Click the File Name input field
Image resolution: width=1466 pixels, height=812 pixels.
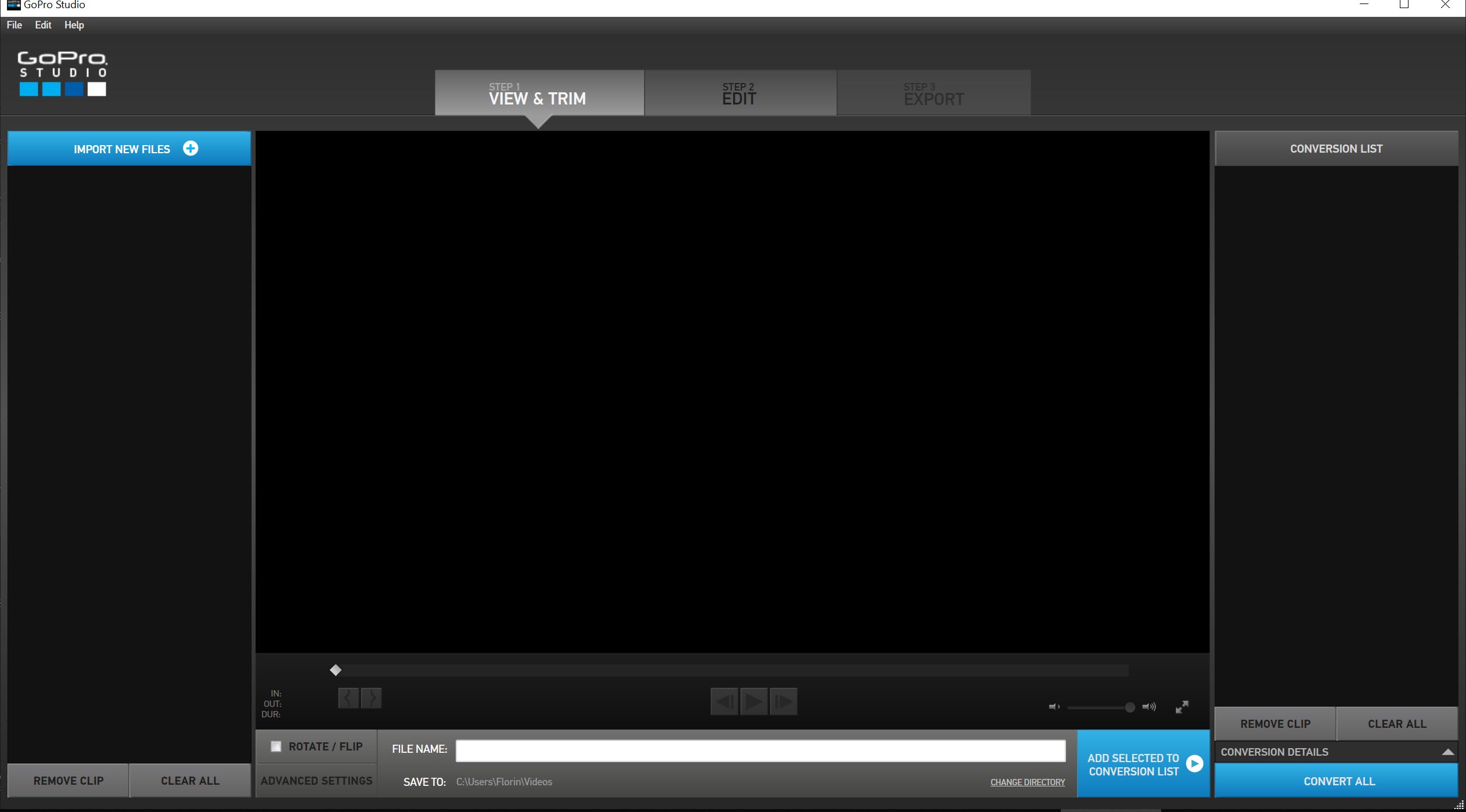760,750
